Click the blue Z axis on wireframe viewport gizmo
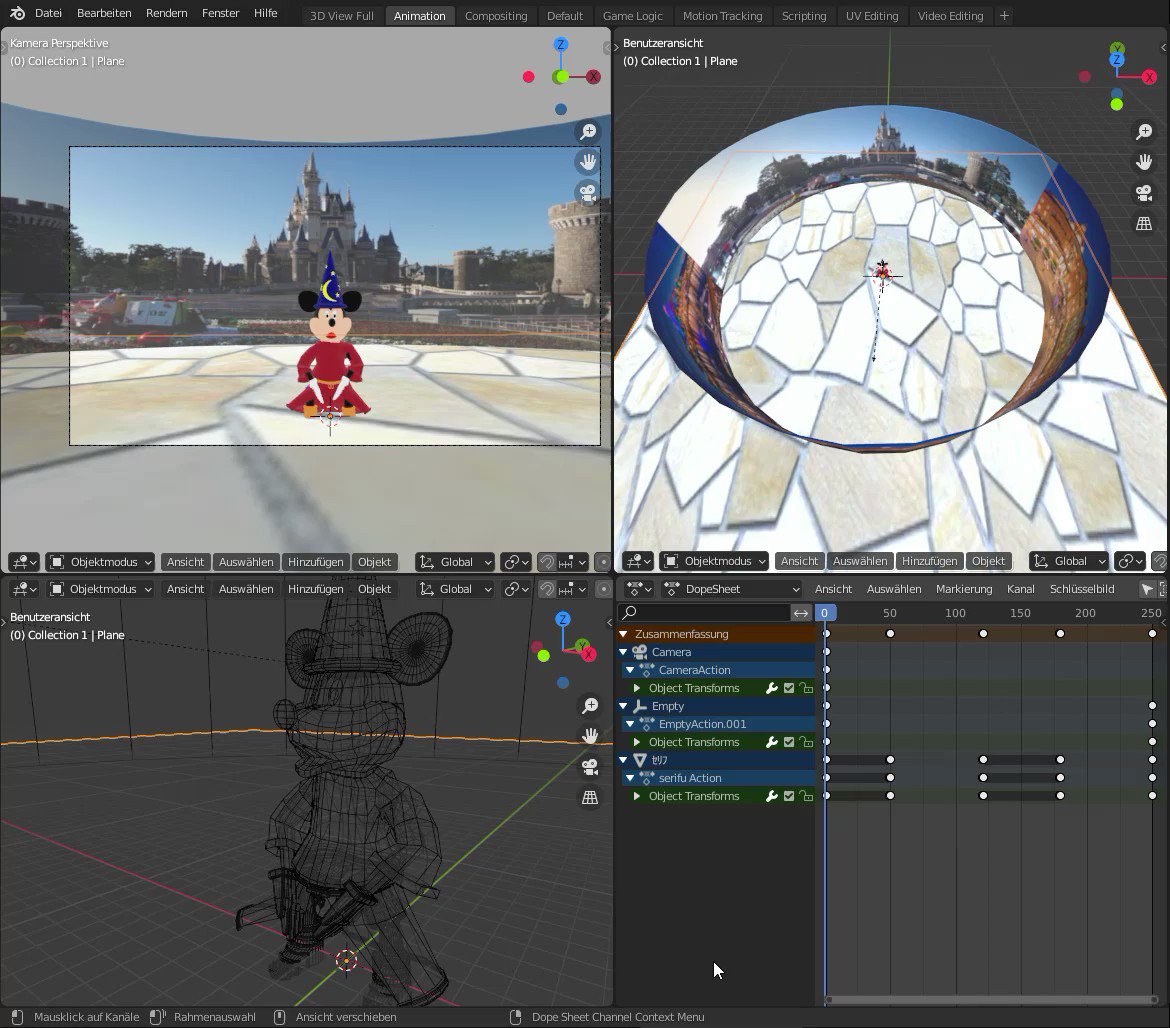Viewport: 1170px width, 1028px height. [x=563, y=619]
